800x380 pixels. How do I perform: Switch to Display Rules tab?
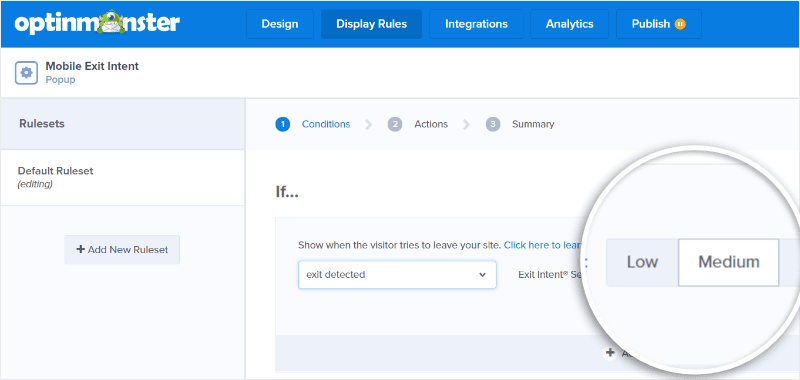click(371, 24)
